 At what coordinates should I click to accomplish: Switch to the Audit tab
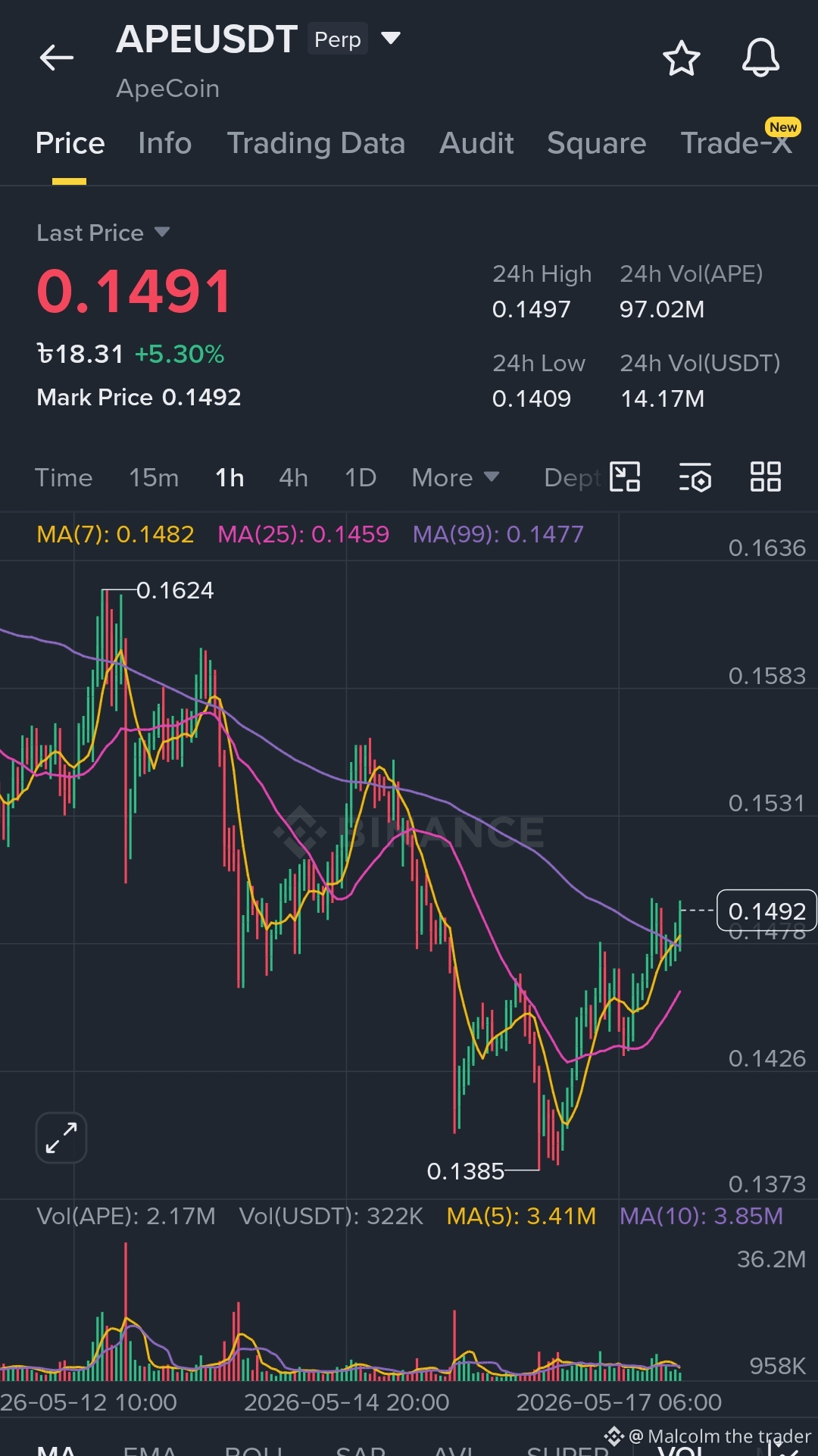476,143
